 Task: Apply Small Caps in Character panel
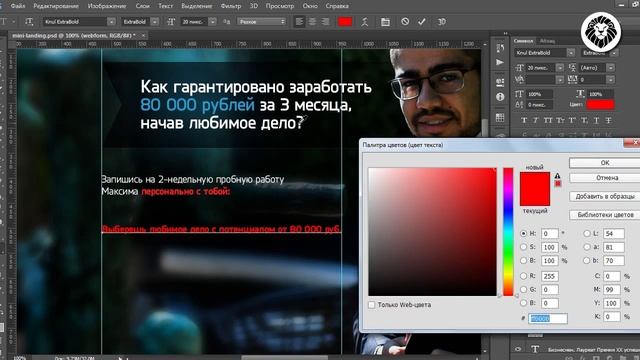click(x=560, y=120)
